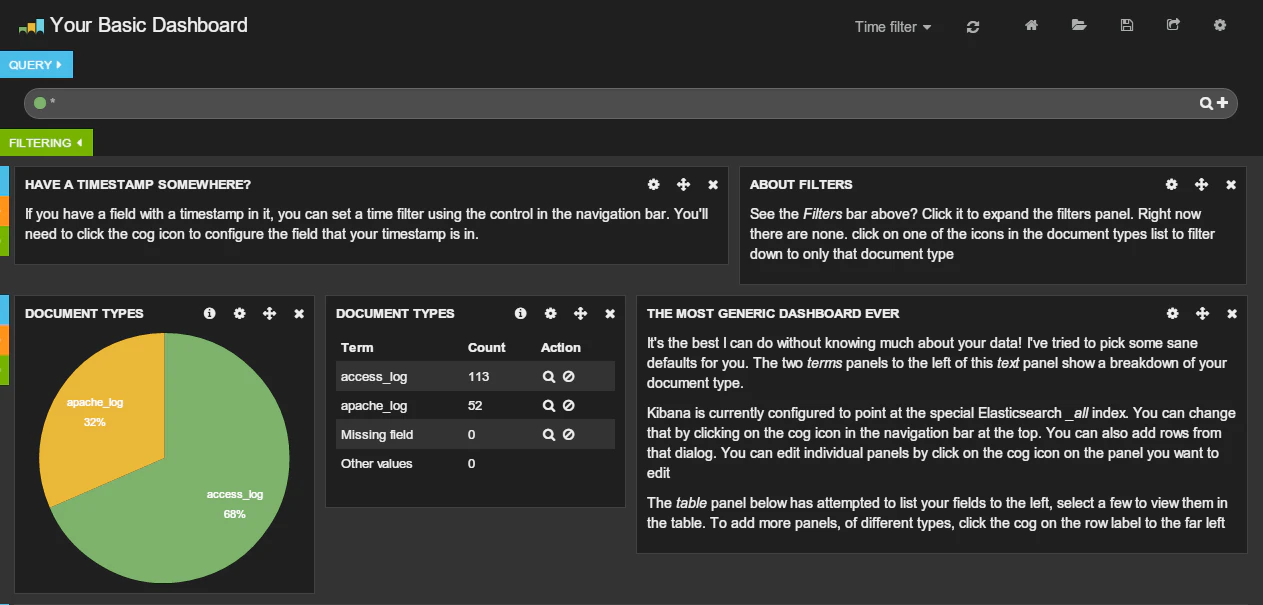Screen dimensions: 1263x605
Task: Show info for table Document Types panel
Action: click(x=521, y=313)
